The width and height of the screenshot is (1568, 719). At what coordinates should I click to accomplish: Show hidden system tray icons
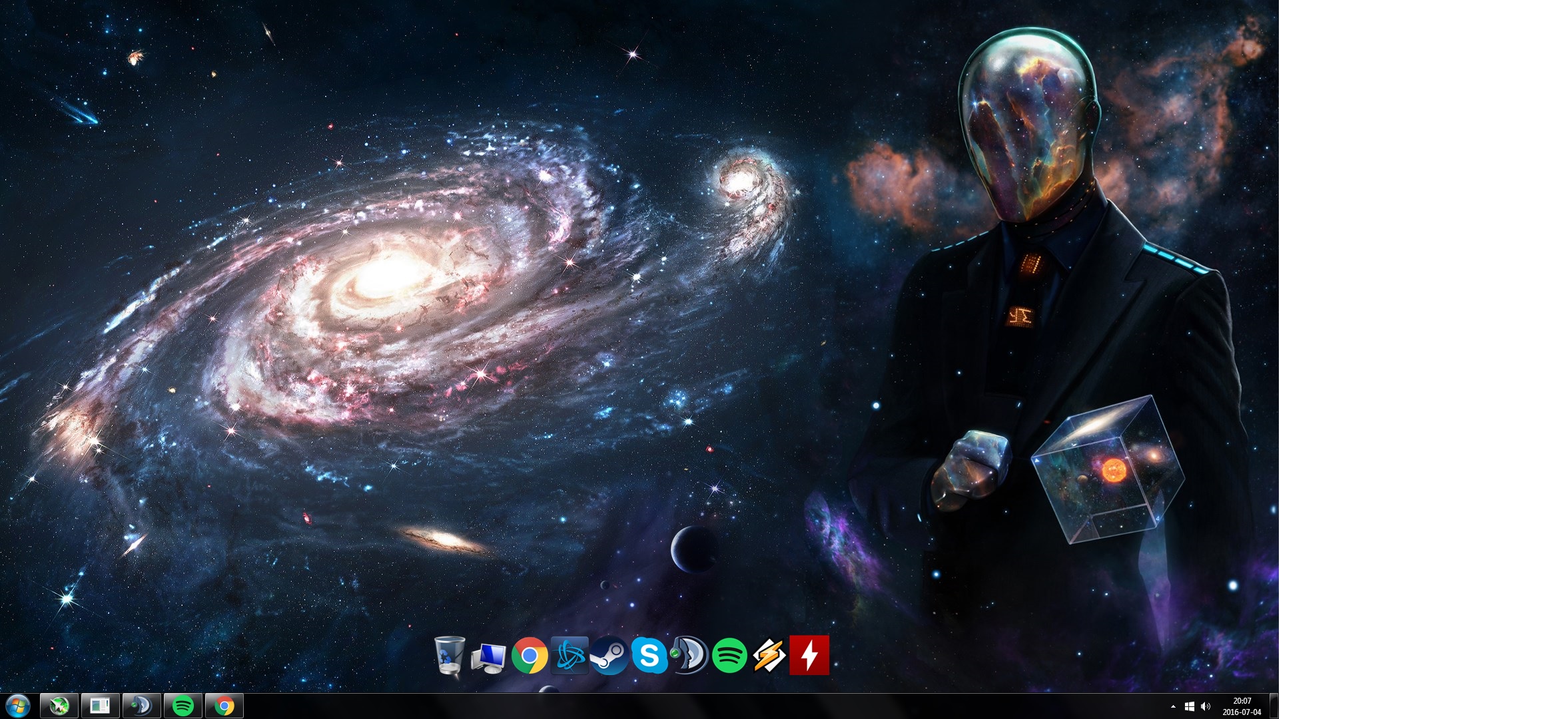pos(1173,706)
